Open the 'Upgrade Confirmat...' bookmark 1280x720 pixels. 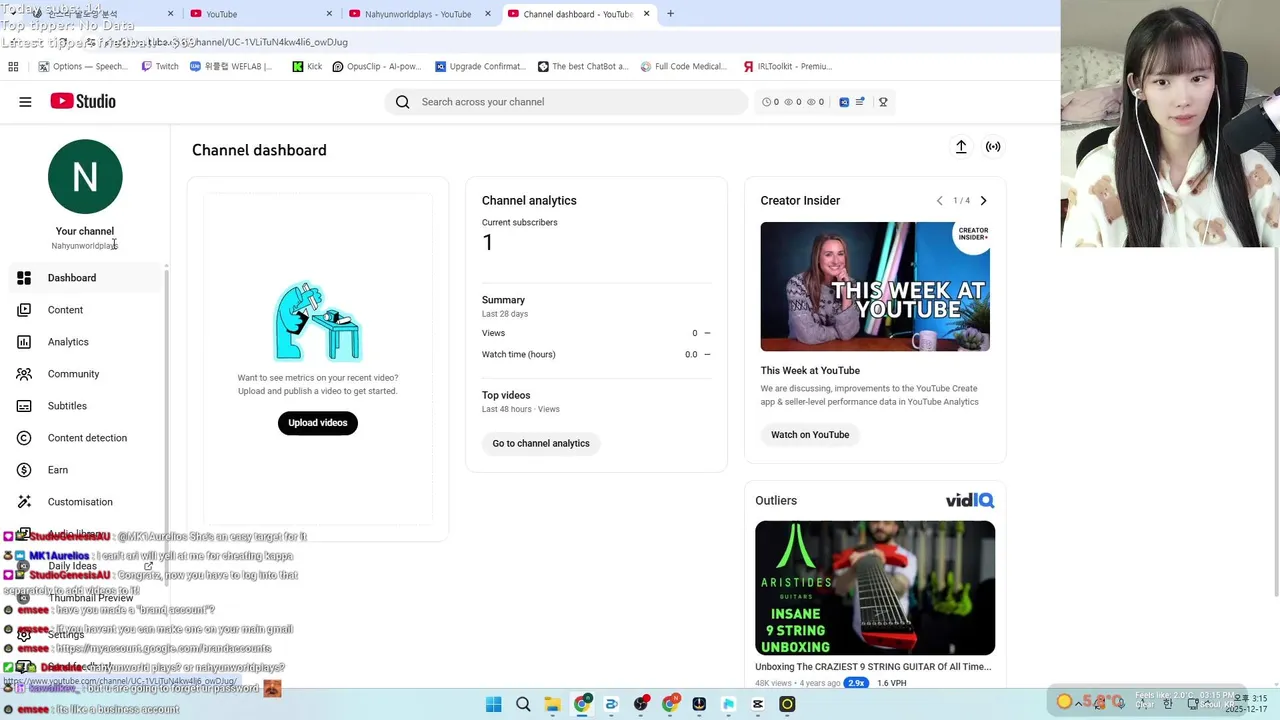click(481, 67)
